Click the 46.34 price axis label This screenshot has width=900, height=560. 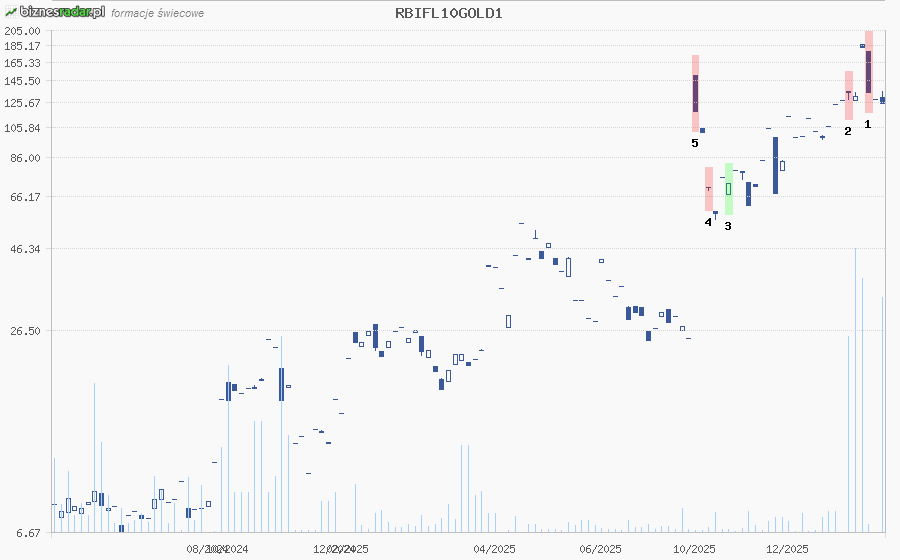(x=25, y=249)
